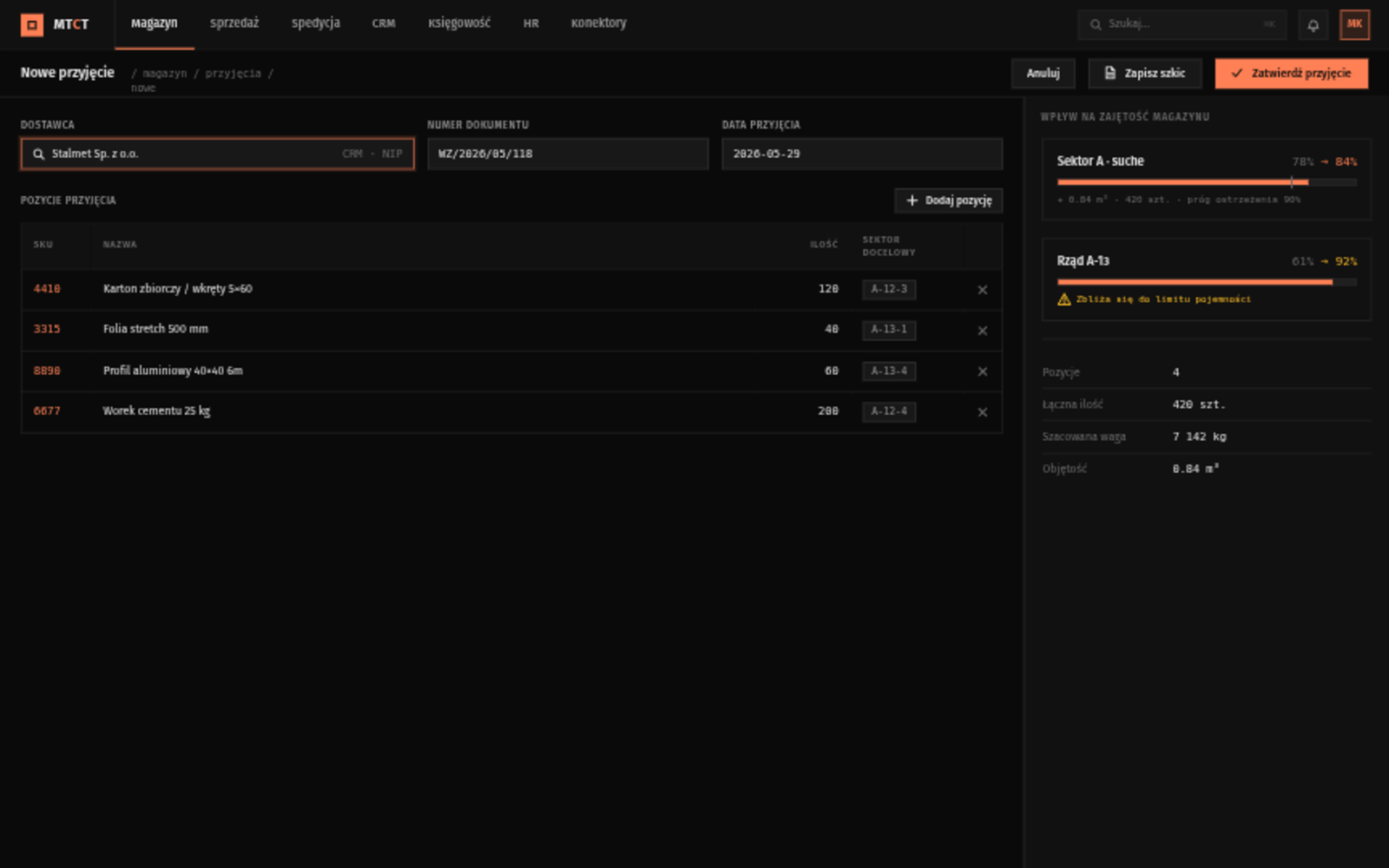Change target sector A-12-4
1389x868 pixels.
coord(889,411)
